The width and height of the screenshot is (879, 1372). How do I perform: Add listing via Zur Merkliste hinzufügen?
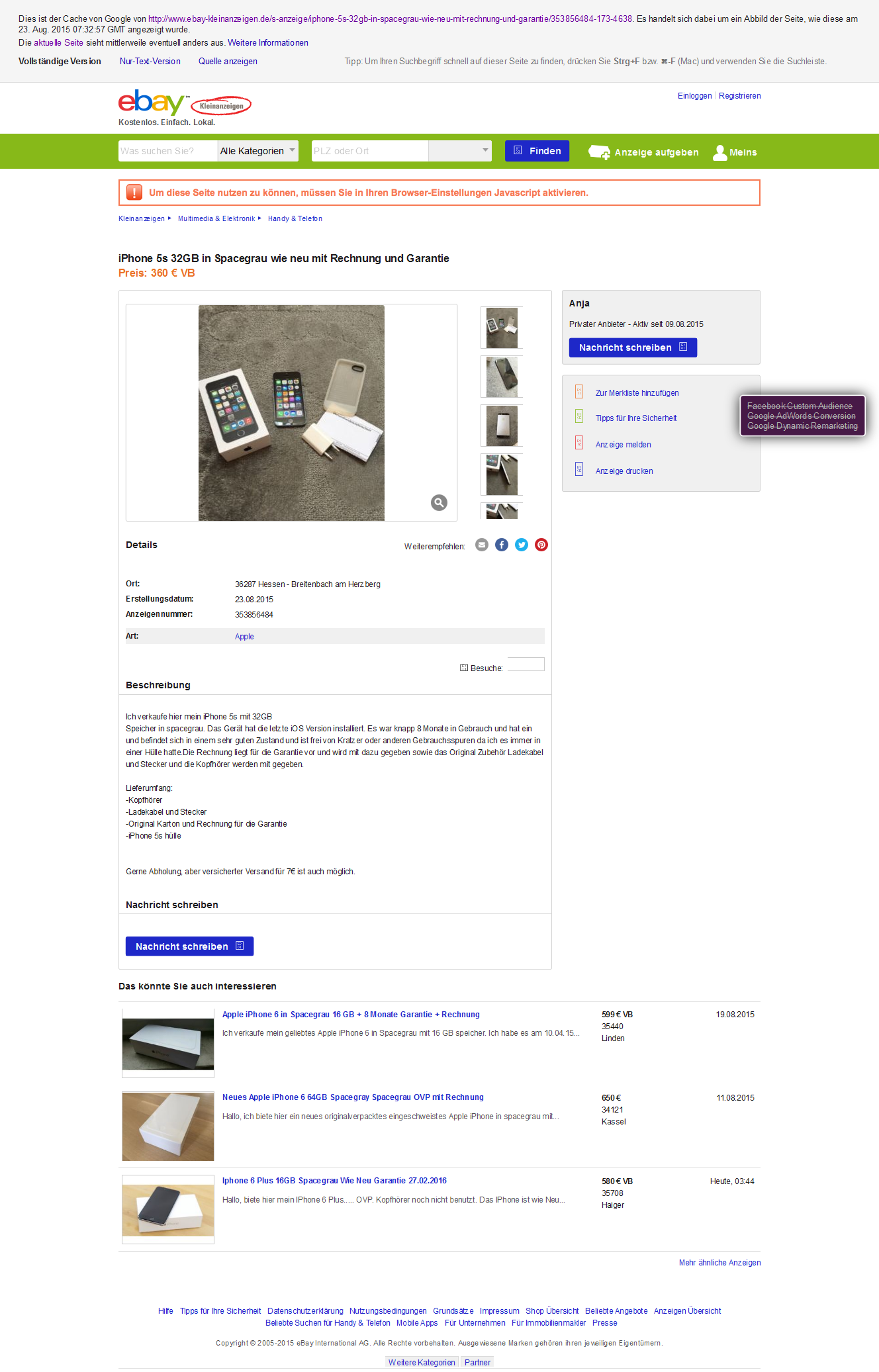point(637,393)
